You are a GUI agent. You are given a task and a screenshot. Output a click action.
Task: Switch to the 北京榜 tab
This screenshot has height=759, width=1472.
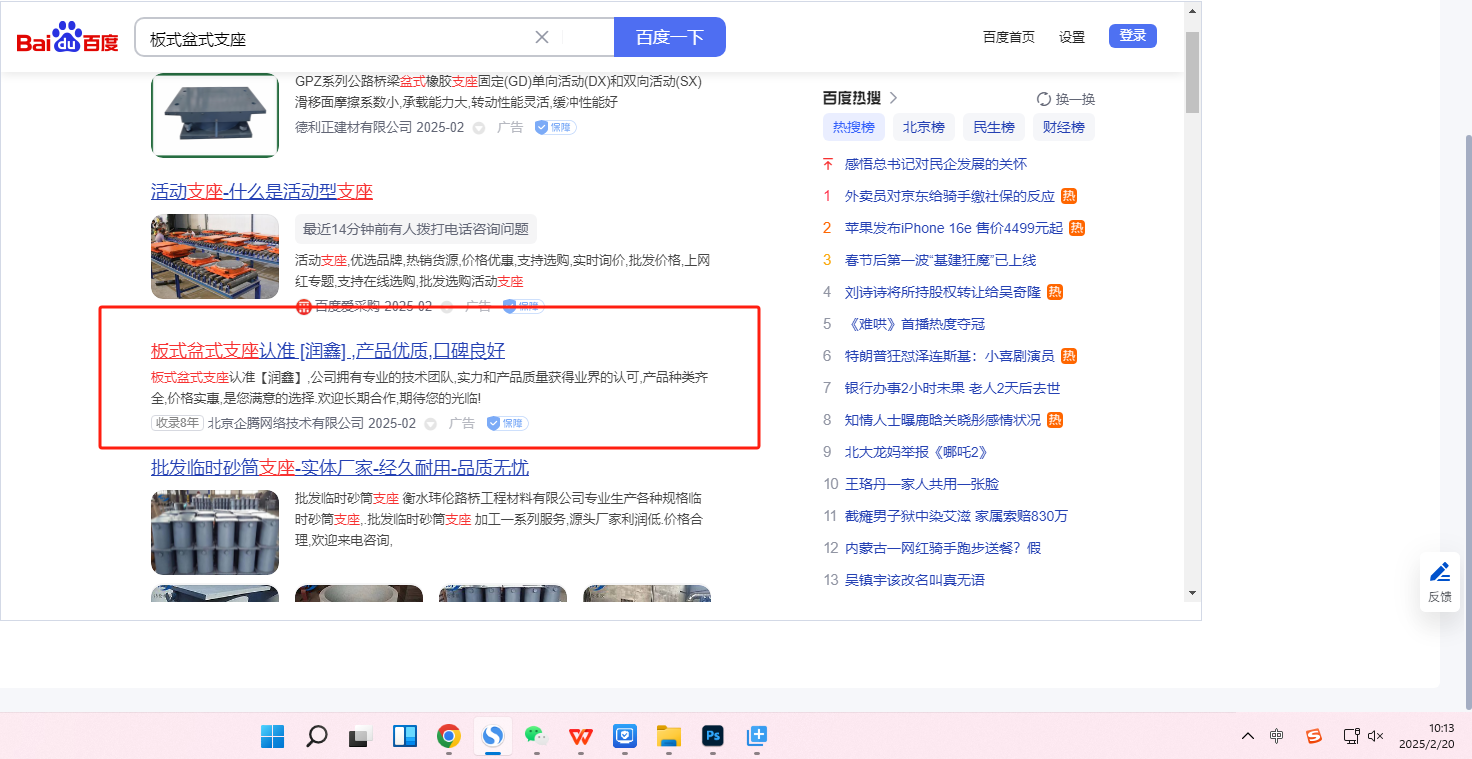923,127
